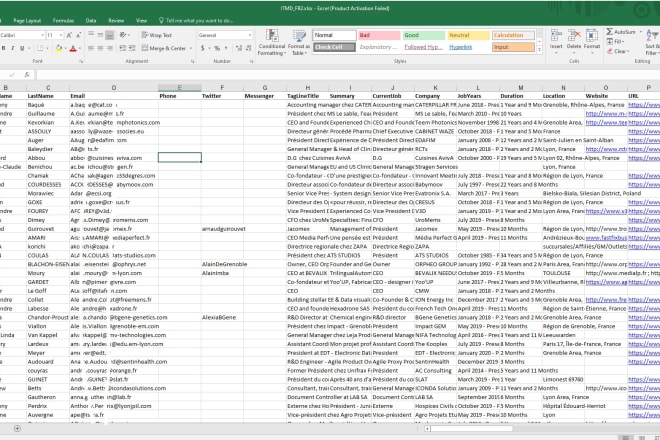
Task: Click the insert function fx icon
Action: 27,75
